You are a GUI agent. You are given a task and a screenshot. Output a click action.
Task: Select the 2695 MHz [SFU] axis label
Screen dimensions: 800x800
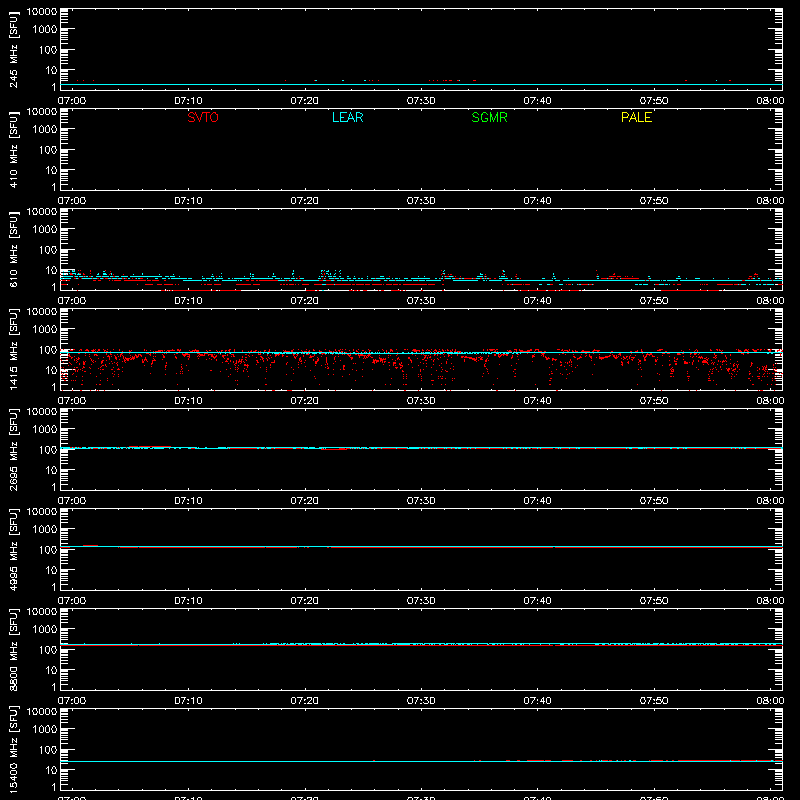coord(13,449)
